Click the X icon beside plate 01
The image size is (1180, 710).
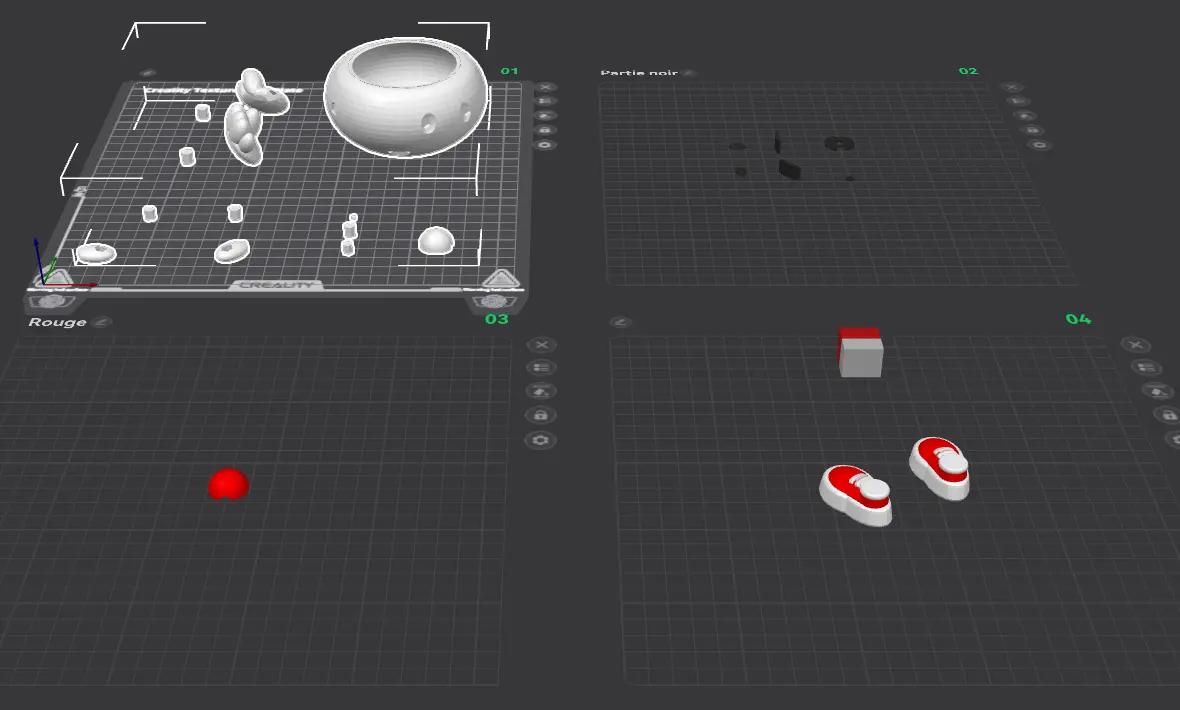[x=546, y=87]
